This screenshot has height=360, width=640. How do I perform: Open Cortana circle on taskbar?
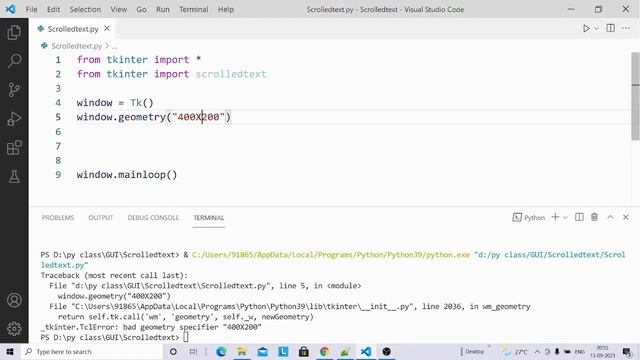point(173,351)
